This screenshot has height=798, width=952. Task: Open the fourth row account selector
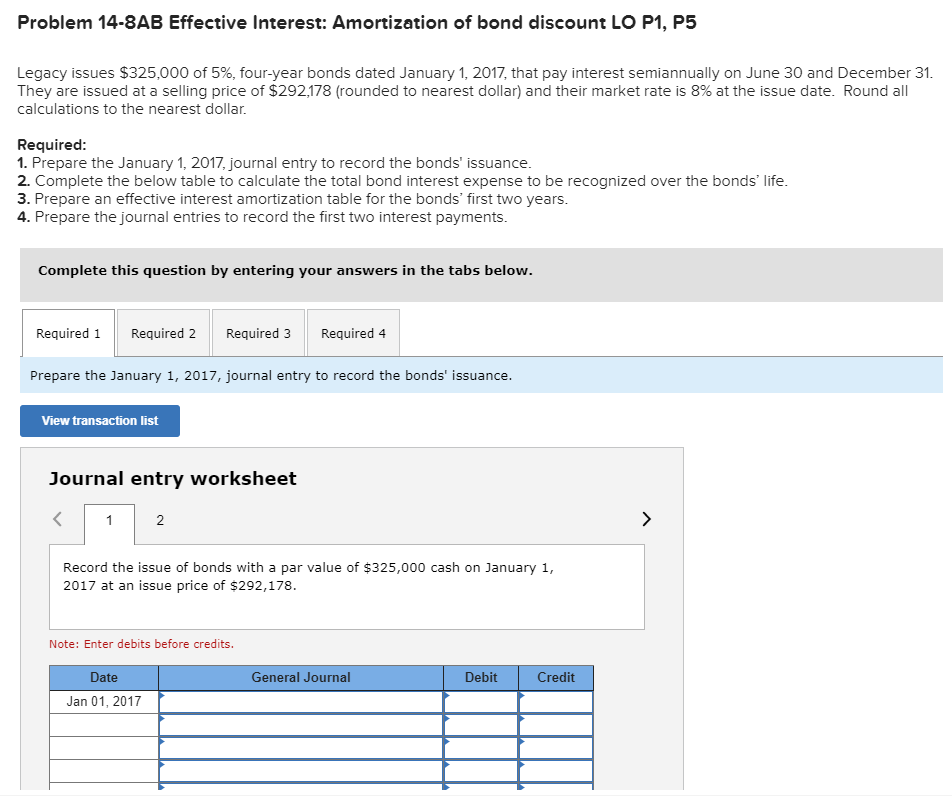(x=300, y=767)
